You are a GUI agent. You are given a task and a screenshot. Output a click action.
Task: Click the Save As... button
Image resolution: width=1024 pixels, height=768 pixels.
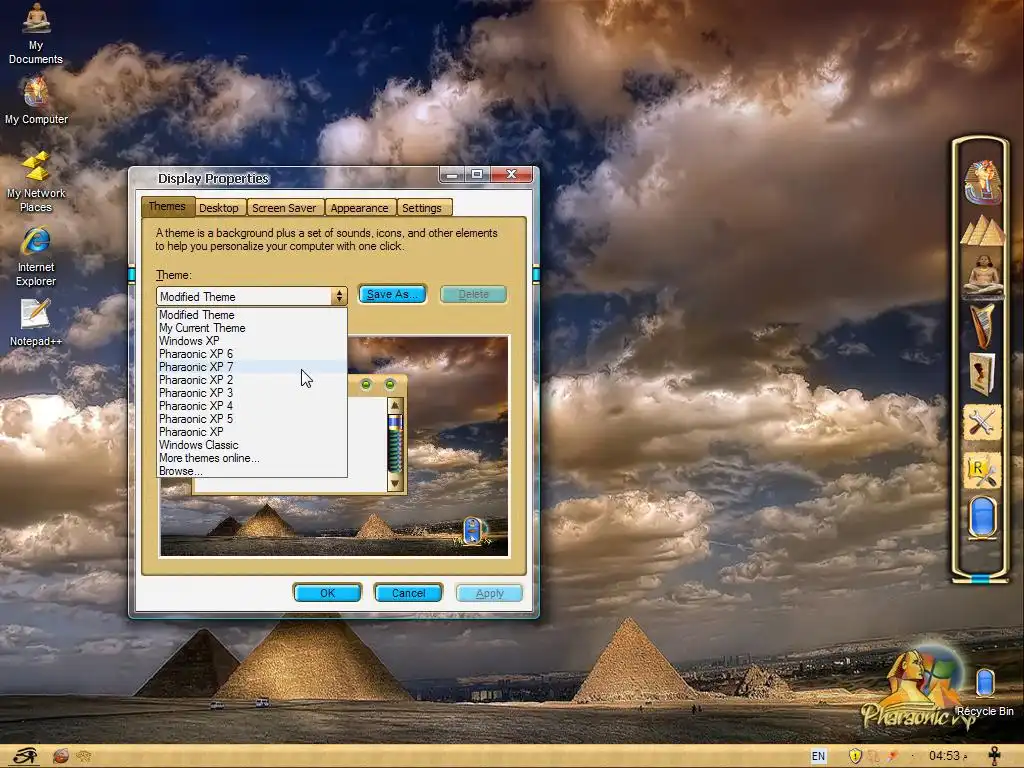click(392, 295)
